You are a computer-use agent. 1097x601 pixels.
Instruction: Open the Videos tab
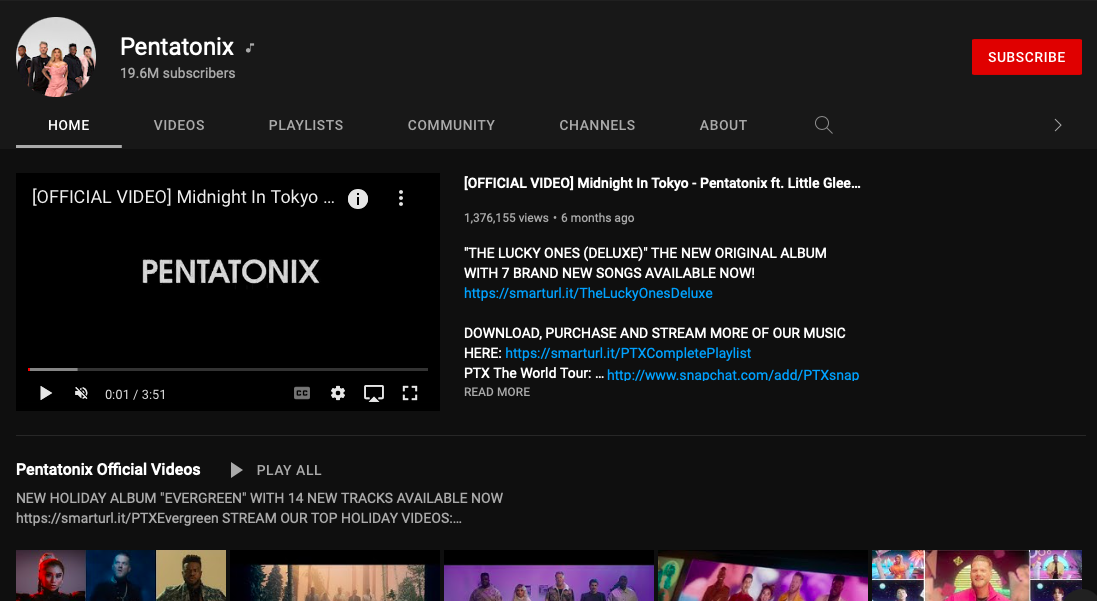(x=179, y=125)
